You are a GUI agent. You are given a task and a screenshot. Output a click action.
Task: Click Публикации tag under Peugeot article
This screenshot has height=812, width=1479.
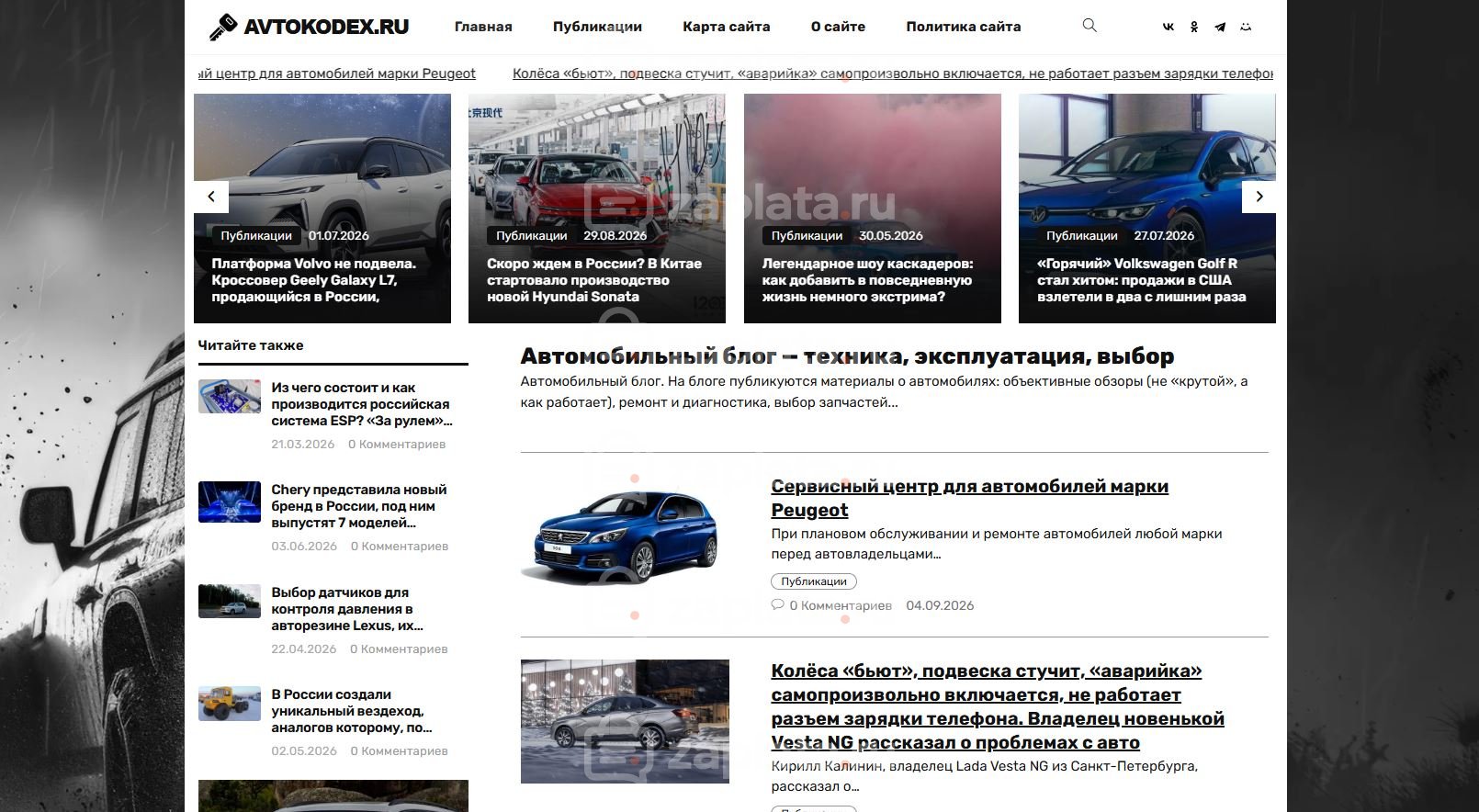pos(814,581)
